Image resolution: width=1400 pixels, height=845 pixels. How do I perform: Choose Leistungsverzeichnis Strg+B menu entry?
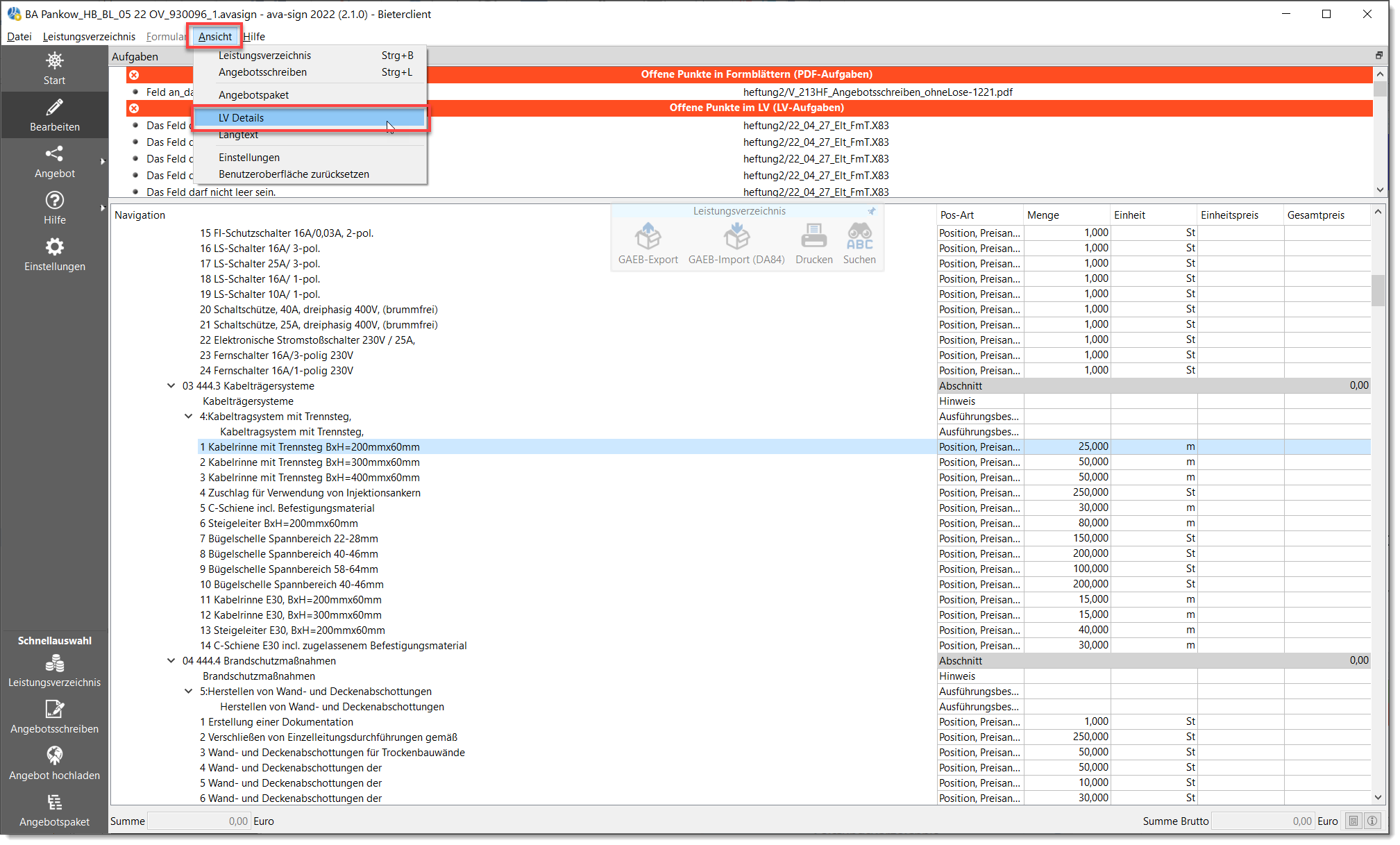point(310,56)
